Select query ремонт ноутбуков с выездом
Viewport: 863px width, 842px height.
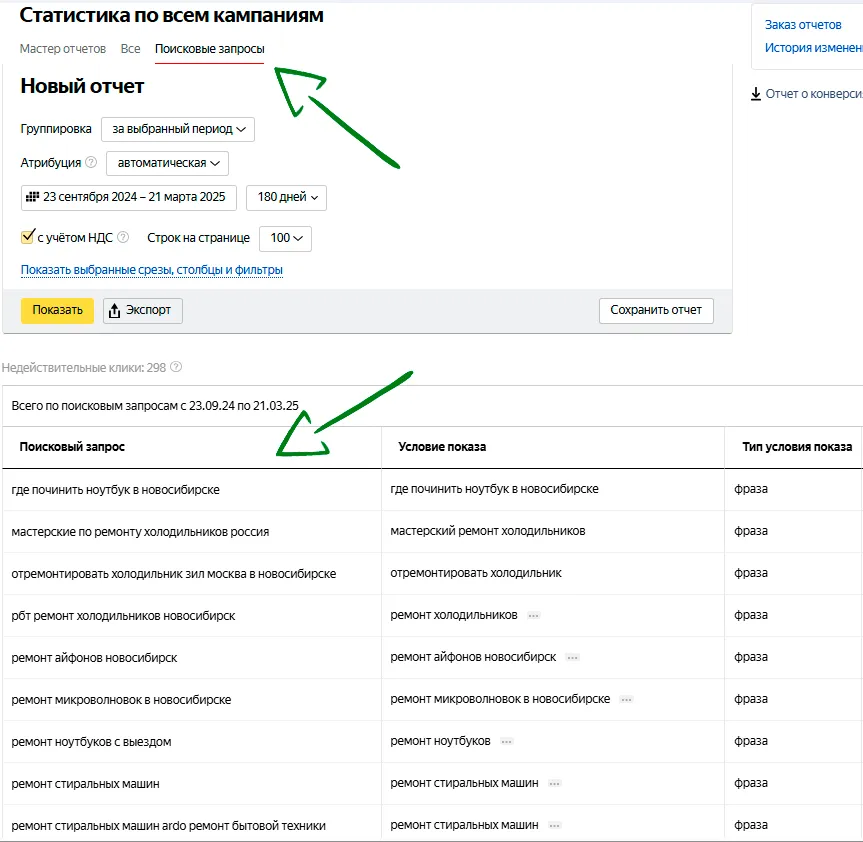coord(91,742)
